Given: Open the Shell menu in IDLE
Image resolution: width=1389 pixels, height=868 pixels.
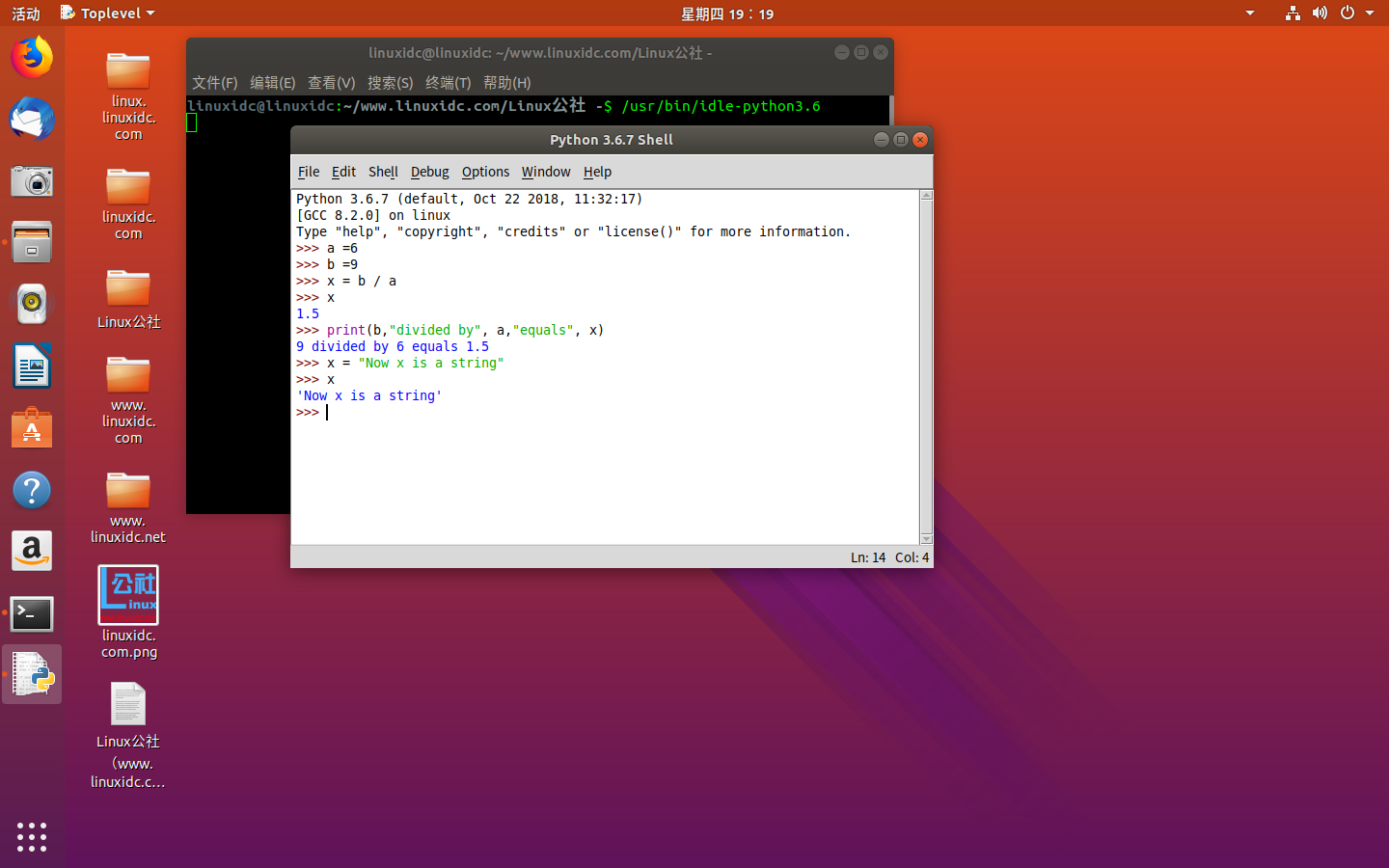Looking at the screenshot, I should [383, 172].
